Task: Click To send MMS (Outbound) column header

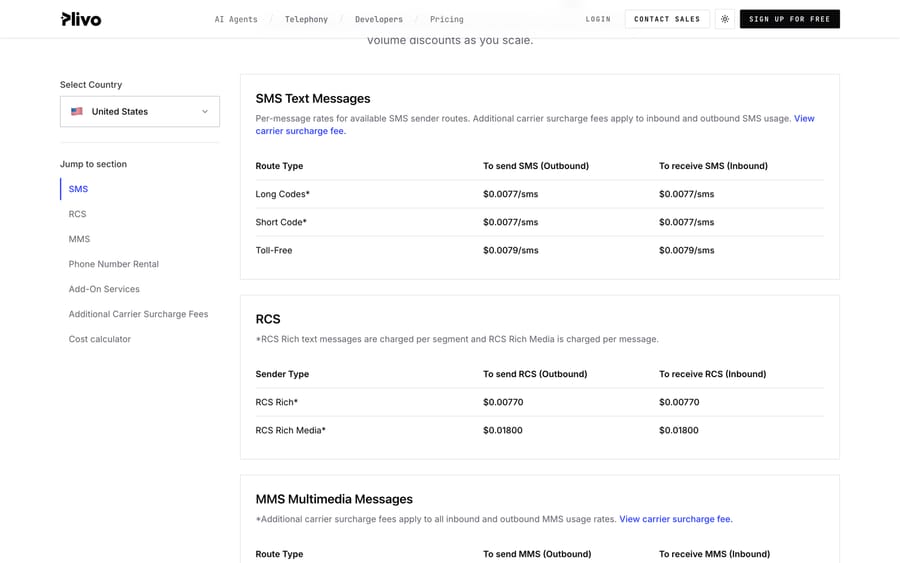Action: (537, 554)
